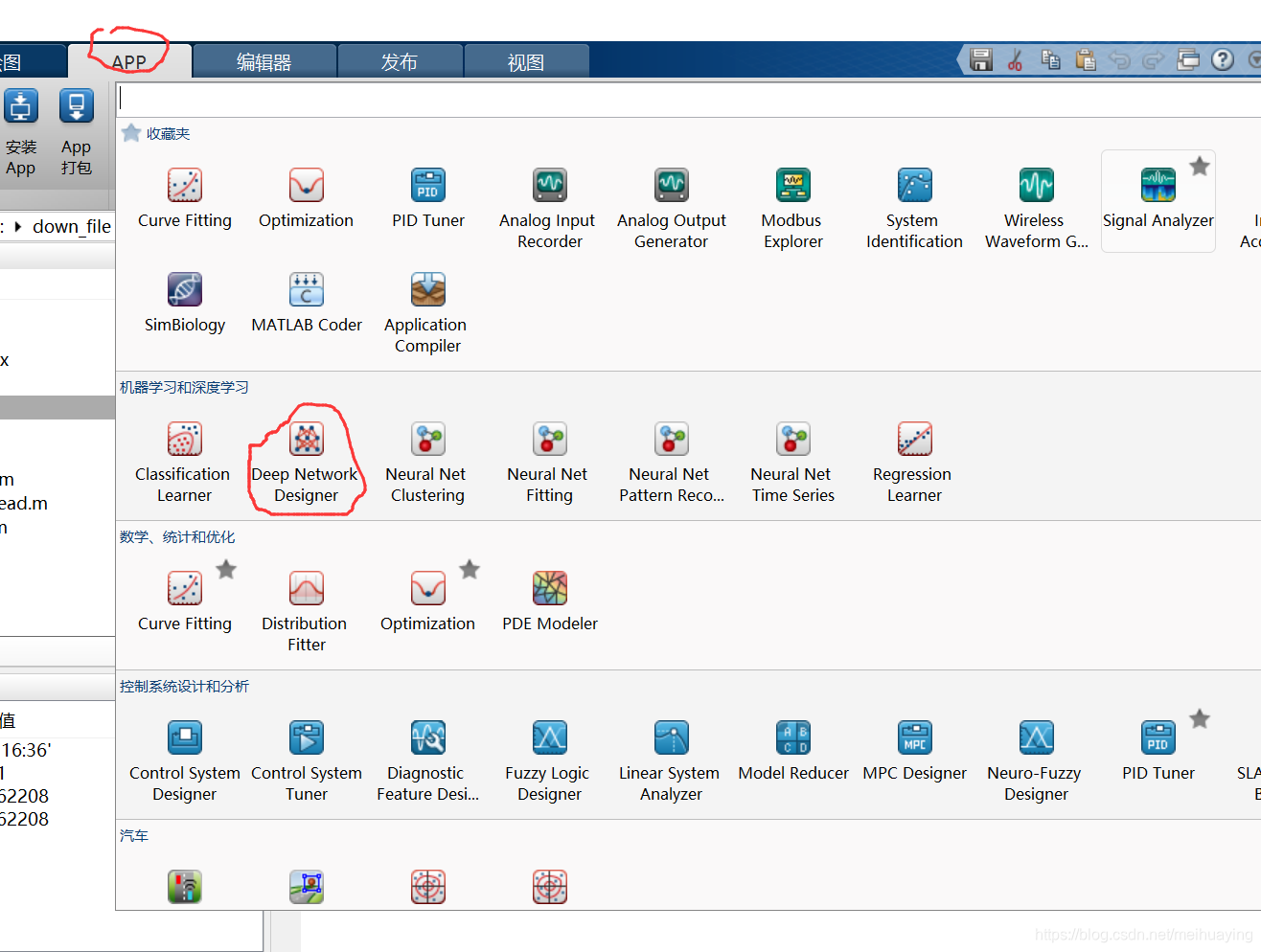The height and width of the screenshot is (952, 1261).
Task: Launch the SimBiology app
Action: tap(185, 304)
